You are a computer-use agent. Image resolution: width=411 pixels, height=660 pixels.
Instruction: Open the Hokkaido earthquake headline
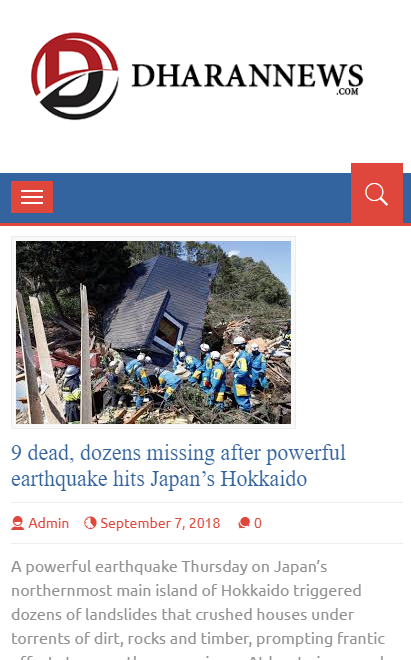178,466
